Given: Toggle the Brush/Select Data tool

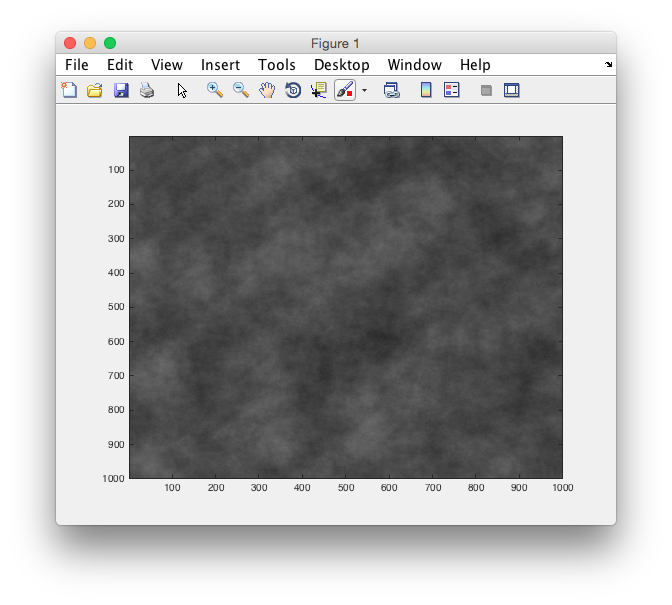Looking at the screenshot, I should 345,90.
